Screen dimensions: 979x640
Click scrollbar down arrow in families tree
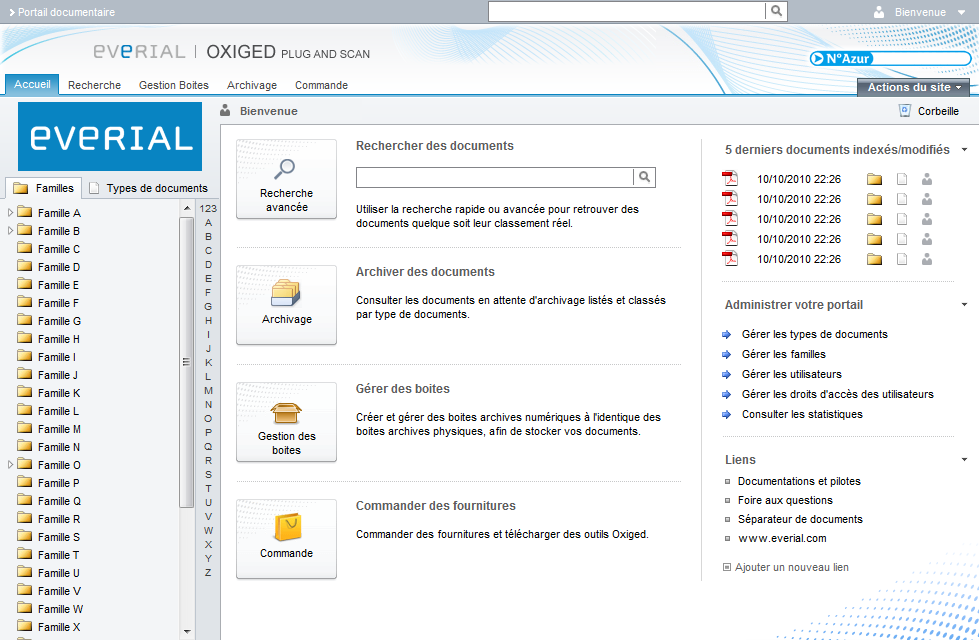click(187, 632)
